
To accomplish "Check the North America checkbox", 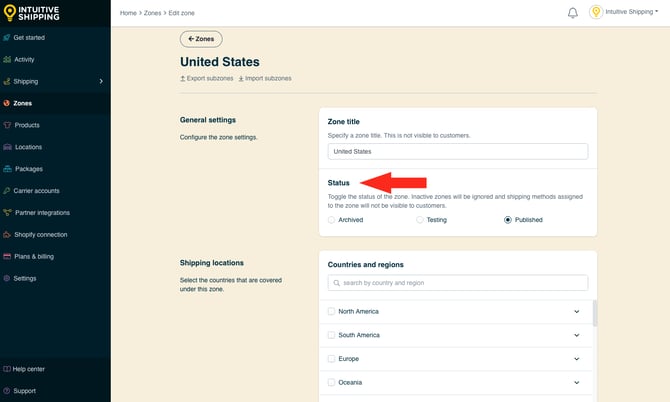I will click(x=331, y=311).
